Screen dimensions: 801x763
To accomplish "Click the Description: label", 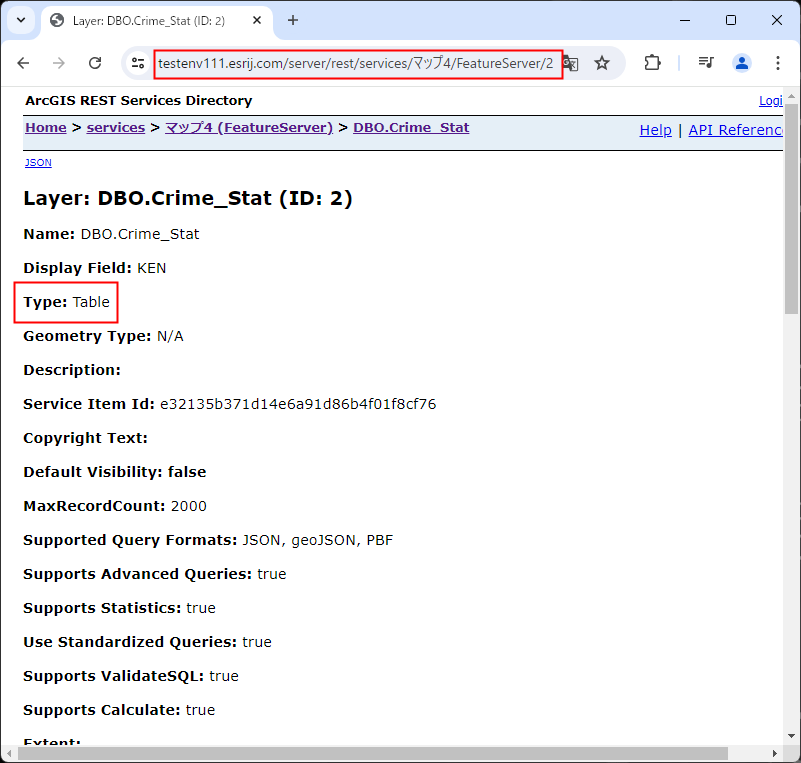I will point(72,370).
